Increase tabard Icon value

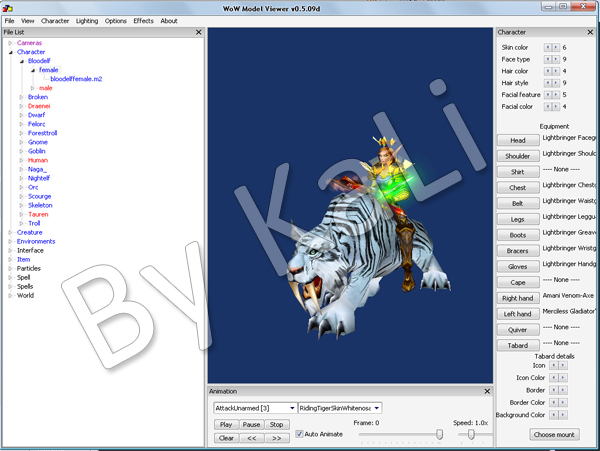pos(562,365)
